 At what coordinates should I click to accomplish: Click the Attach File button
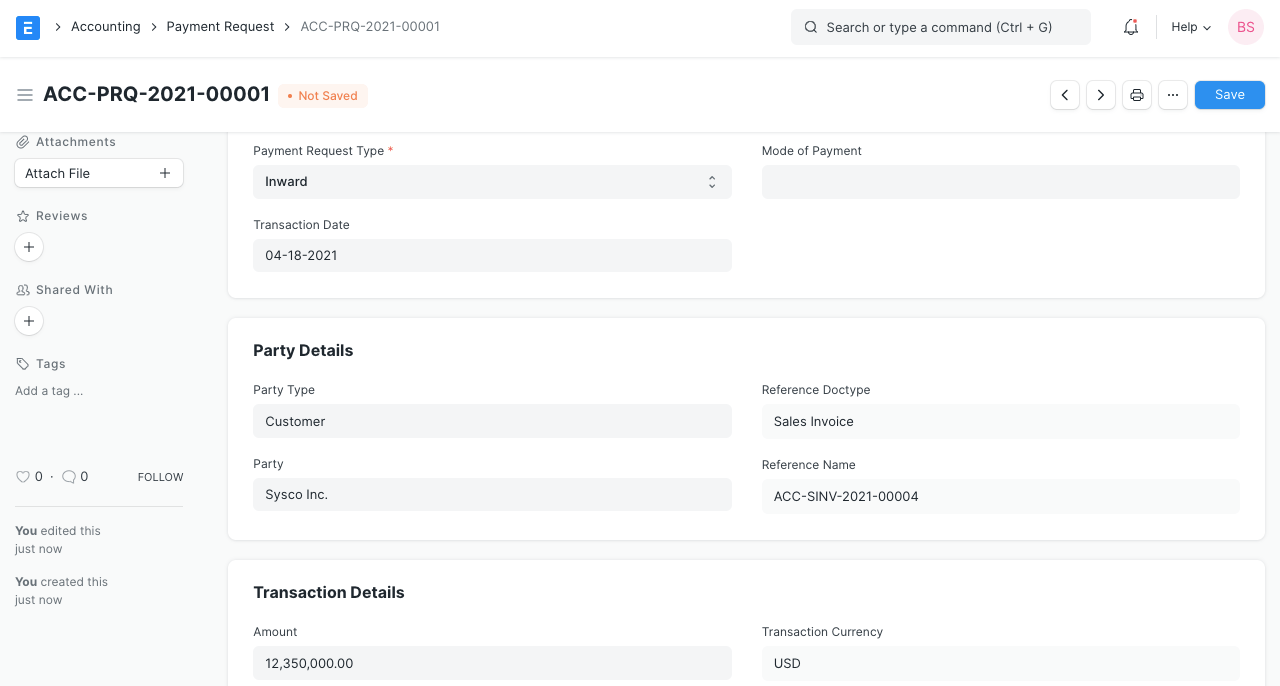coord(99,172)
